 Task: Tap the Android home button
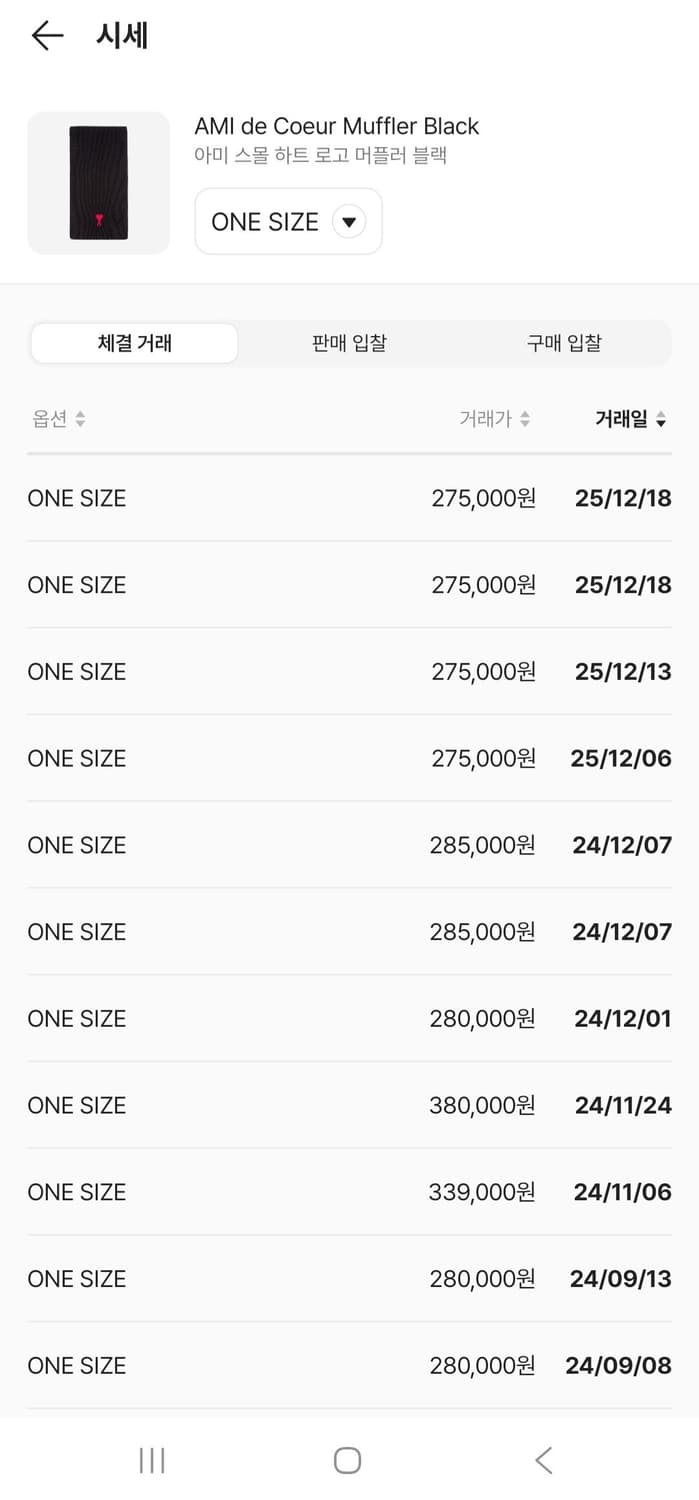[x=347, y=1460]
